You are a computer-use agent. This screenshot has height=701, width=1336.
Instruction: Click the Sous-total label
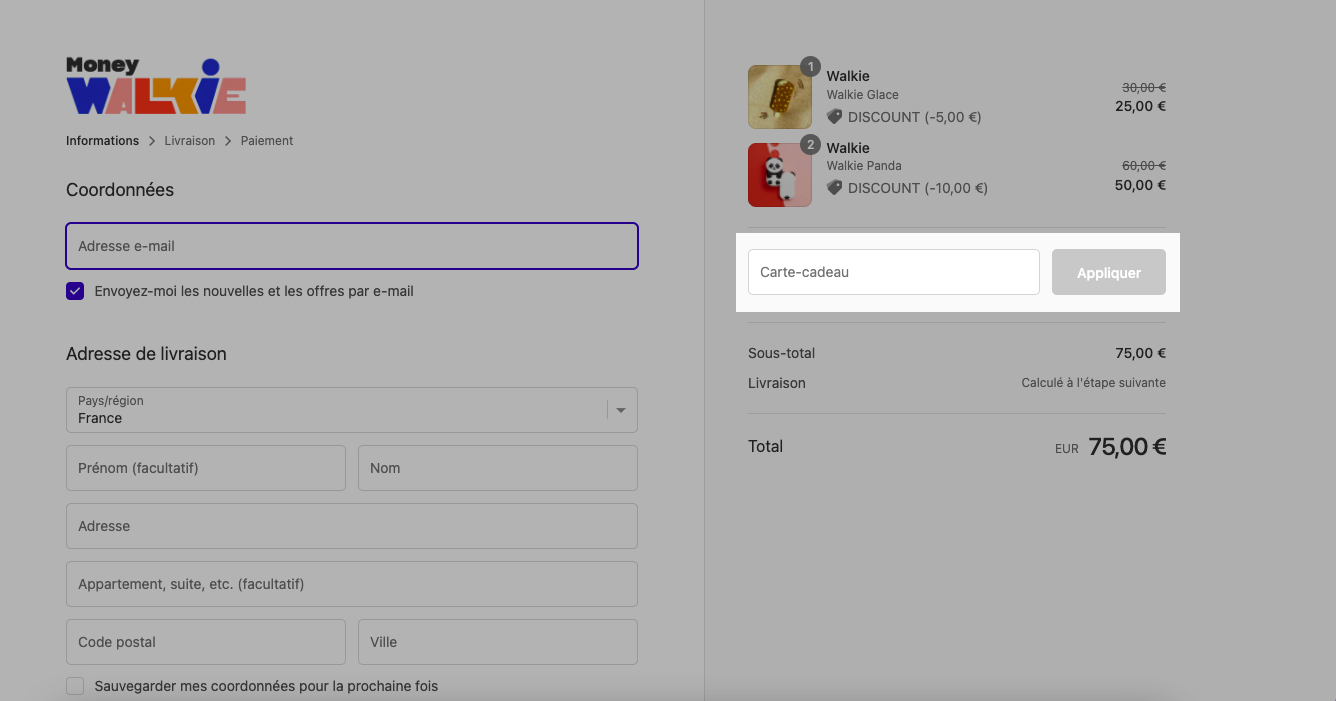[x=781, y=353]
